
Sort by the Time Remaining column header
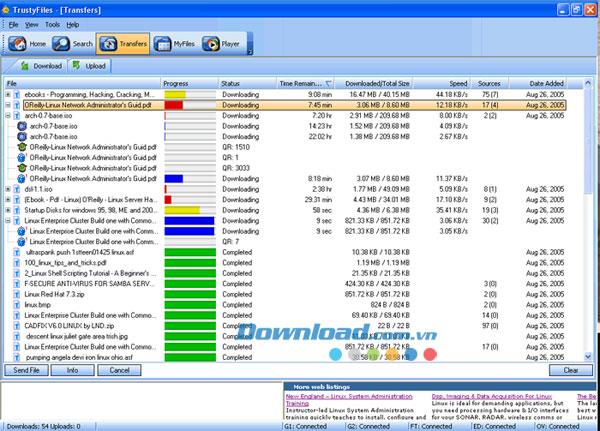(x=305, y=83)
